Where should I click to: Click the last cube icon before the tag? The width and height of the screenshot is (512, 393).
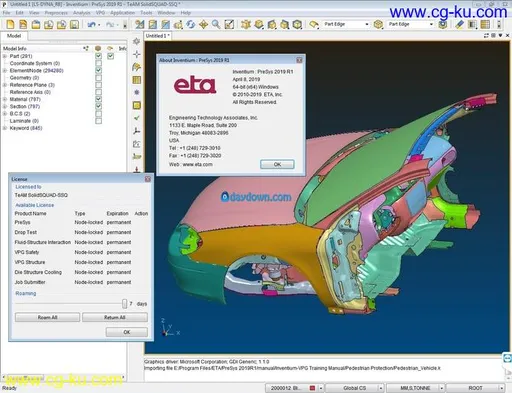(x=297, y=24)
